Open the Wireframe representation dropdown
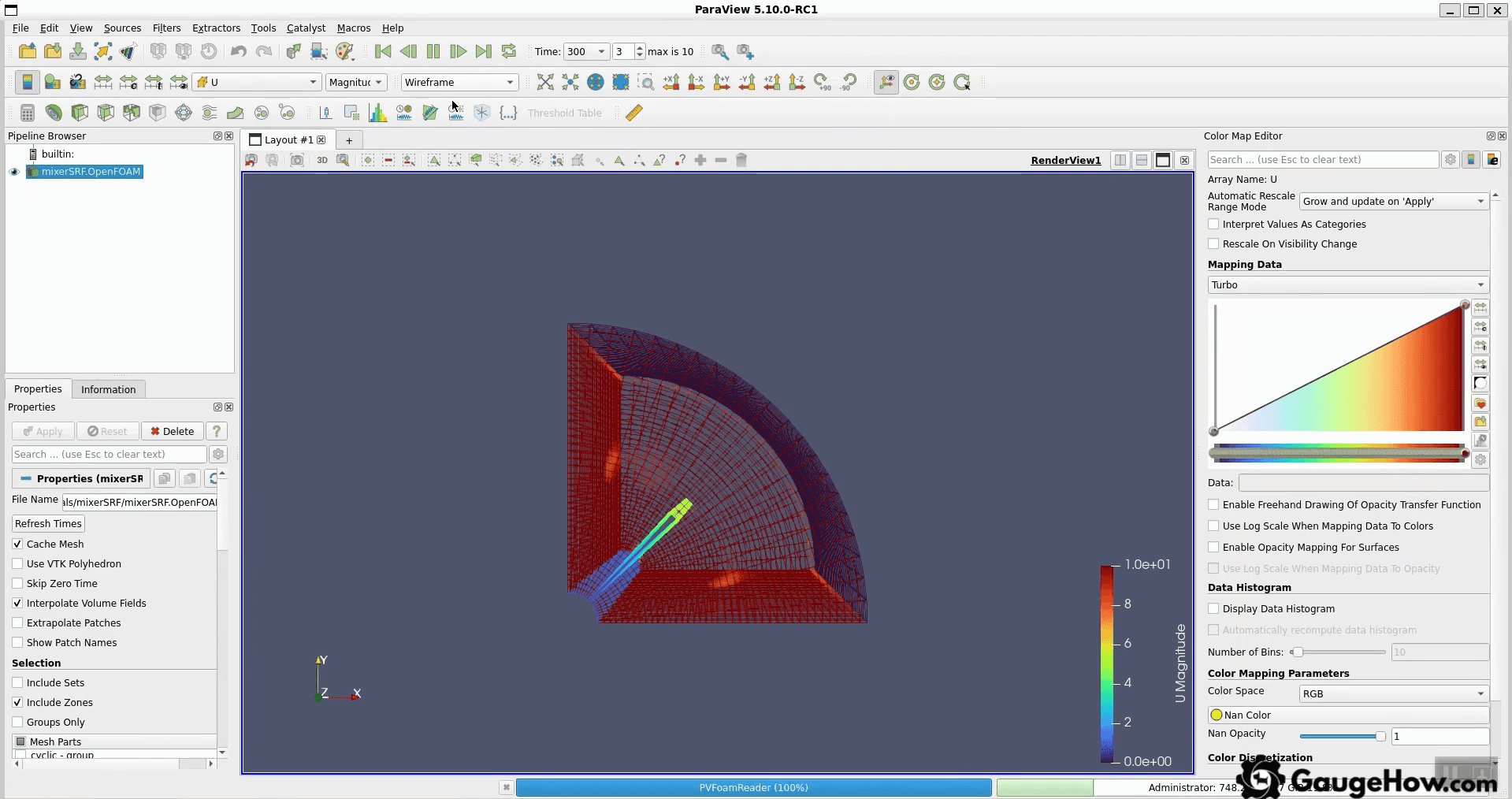This screenshot has height=799, width=1512. pos(458,82)
